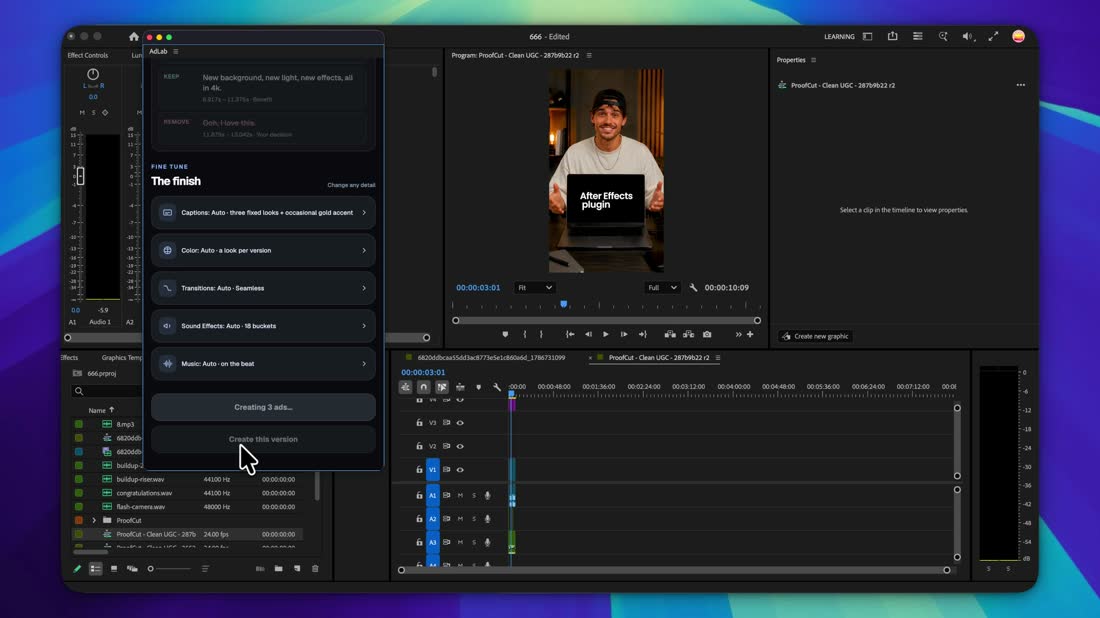The image size is (1100, 618).
Task: Toggle V1 track targeting
Action: coord(433,470)
